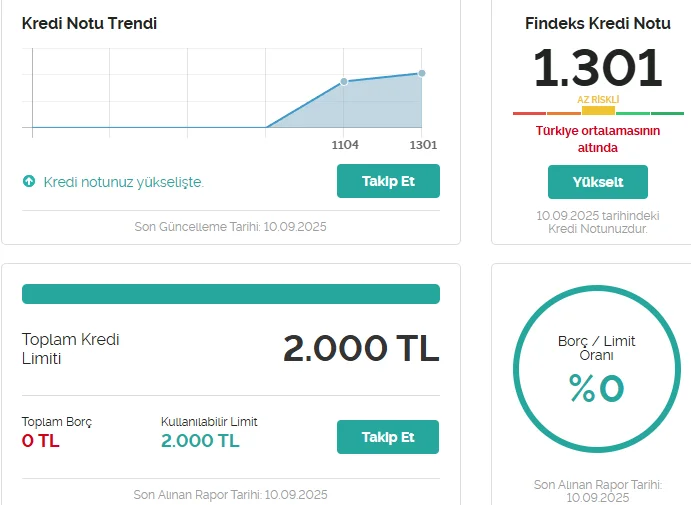Viewport: 691px width, 505px height.
Task: Click the green credit limit usage bar
Action: pyautogui.click(x=231, y=294)
